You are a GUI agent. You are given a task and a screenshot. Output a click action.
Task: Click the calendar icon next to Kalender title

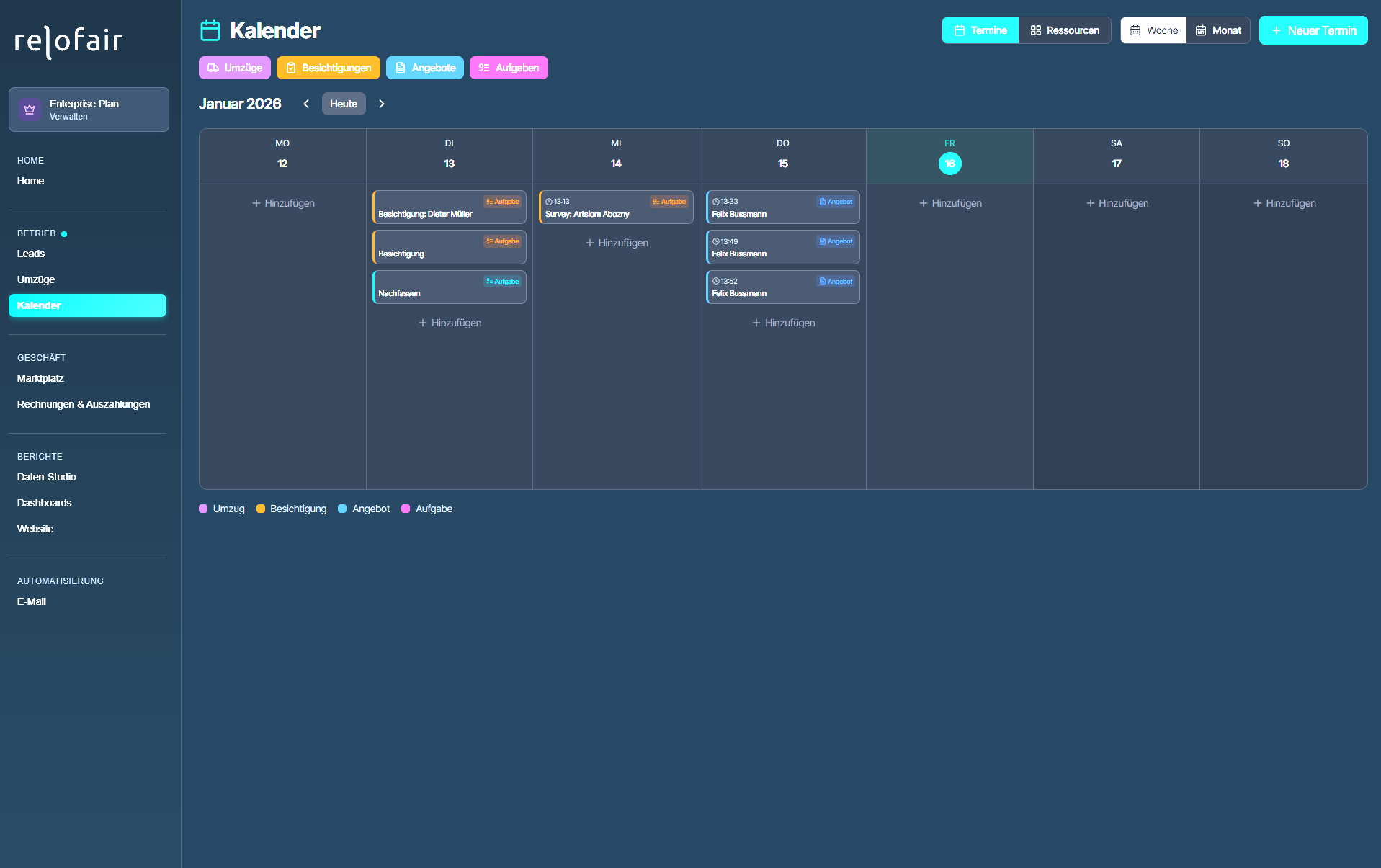click(x=210, y=31)
